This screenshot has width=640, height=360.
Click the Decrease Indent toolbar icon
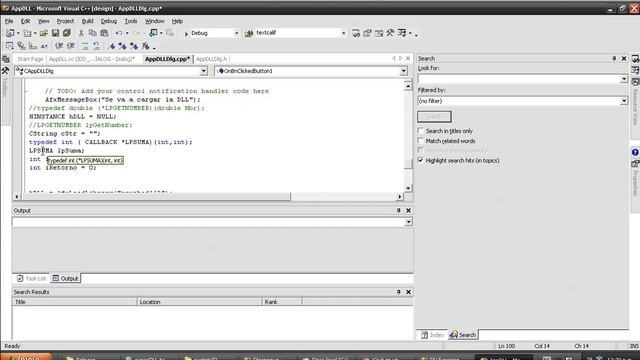[59, 46]
